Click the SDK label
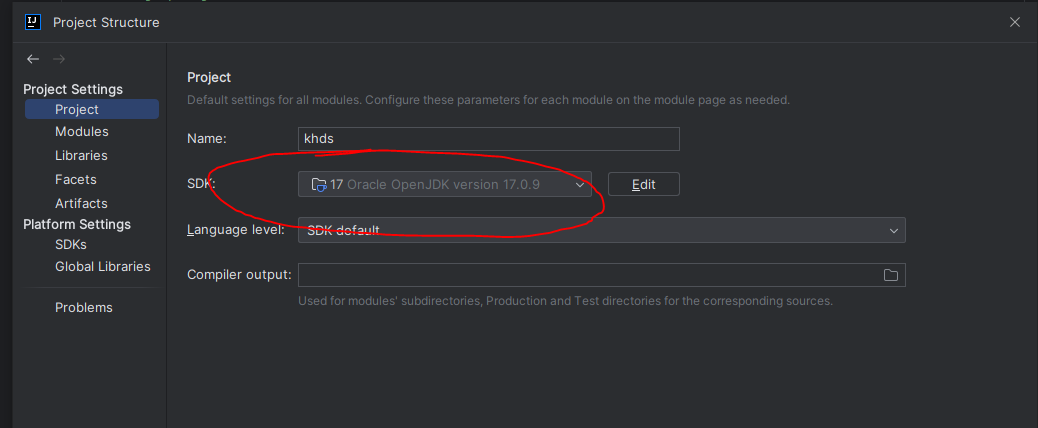Viewport: 1038px width, 428px height. (x=199, y=185)
